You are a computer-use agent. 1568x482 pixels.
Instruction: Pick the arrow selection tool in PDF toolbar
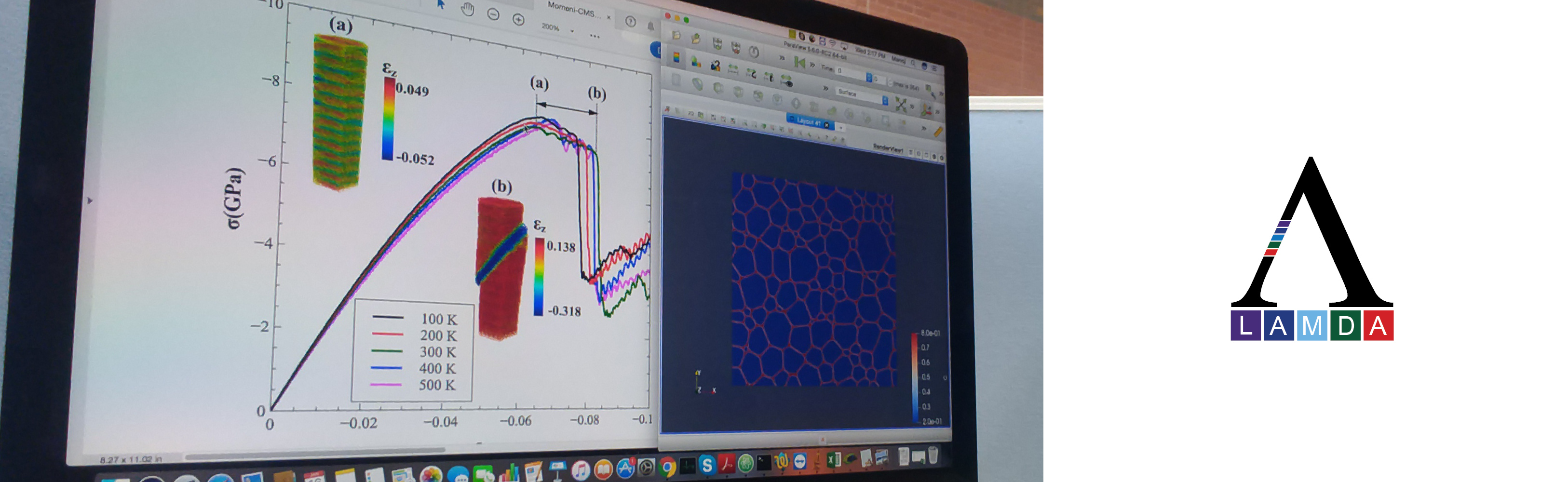pos(441,4)
